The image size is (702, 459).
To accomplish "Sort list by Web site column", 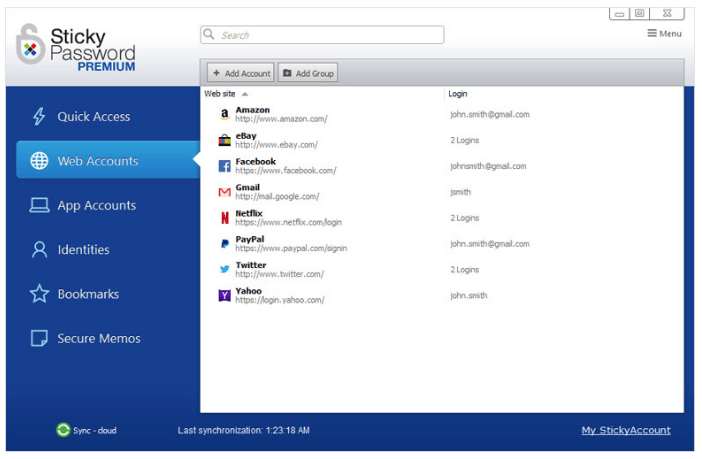I will point(221,94).
